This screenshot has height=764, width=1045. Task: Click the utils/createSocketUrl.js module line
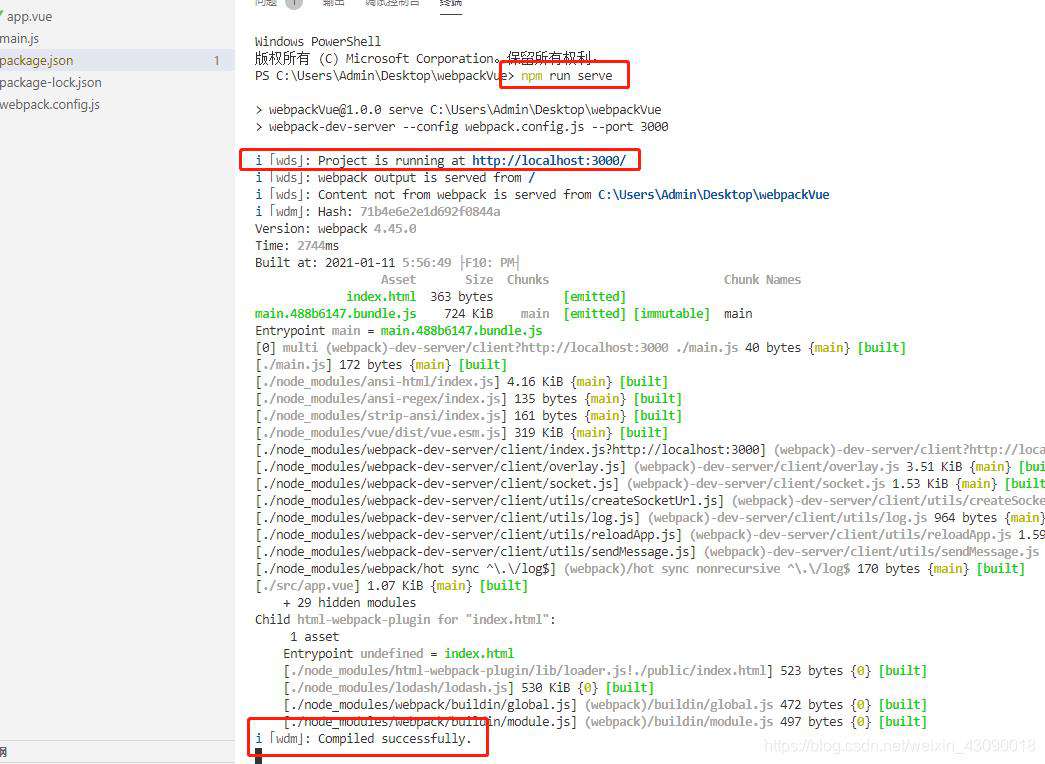650,501
